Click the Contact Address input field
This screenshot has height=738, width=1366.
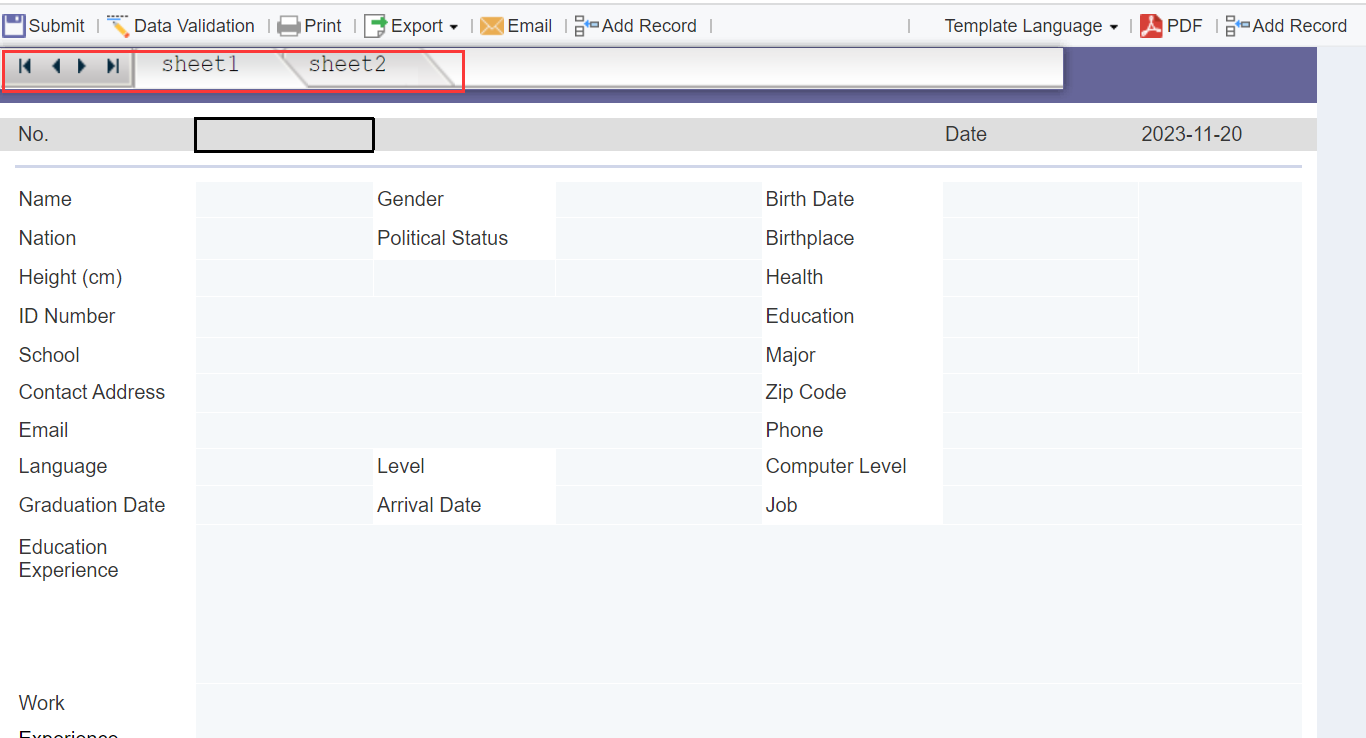479,393
